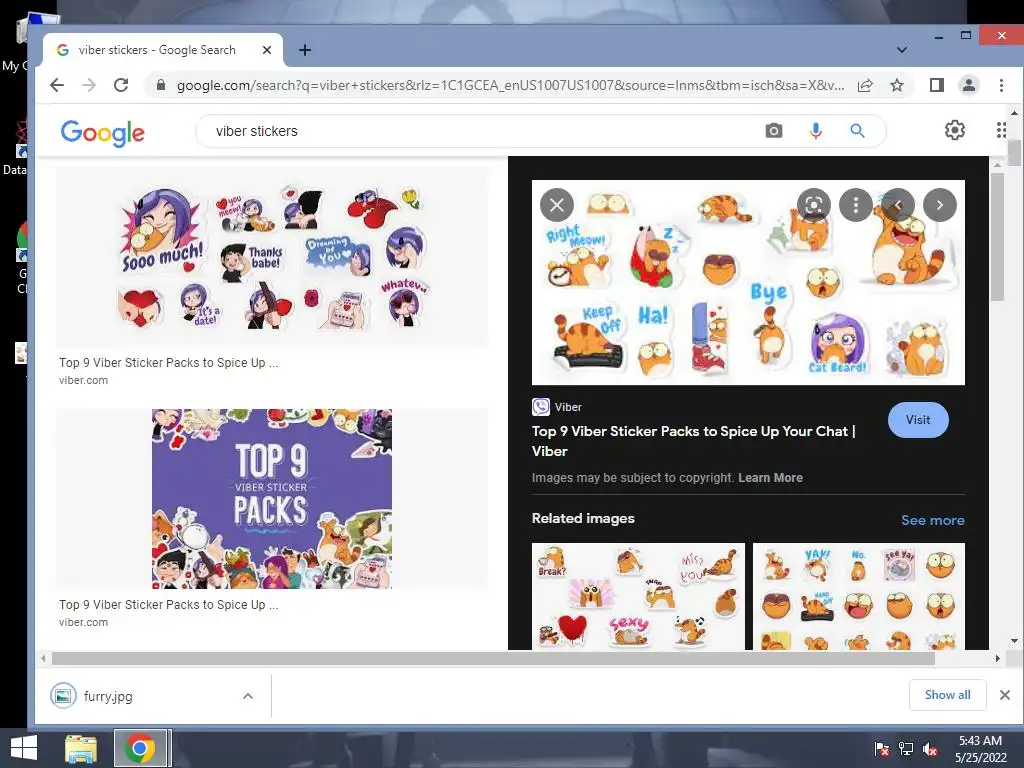
Task: Click the taskbar clock 5:43 AM
Action: pos(980,741)
